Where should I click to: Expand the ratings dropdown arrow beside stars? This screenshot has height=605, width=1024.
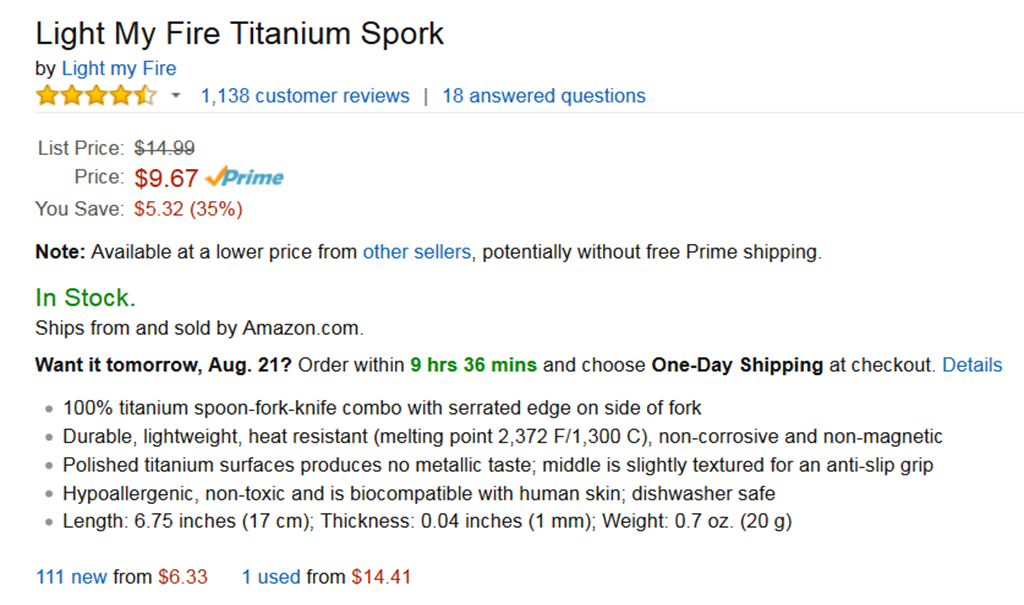tap(176, 96)
